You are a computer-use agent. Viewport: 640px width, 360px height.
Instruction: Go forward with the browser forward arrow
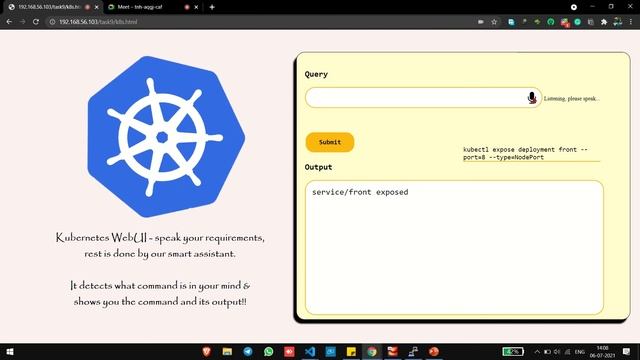(x=22, y=22)
